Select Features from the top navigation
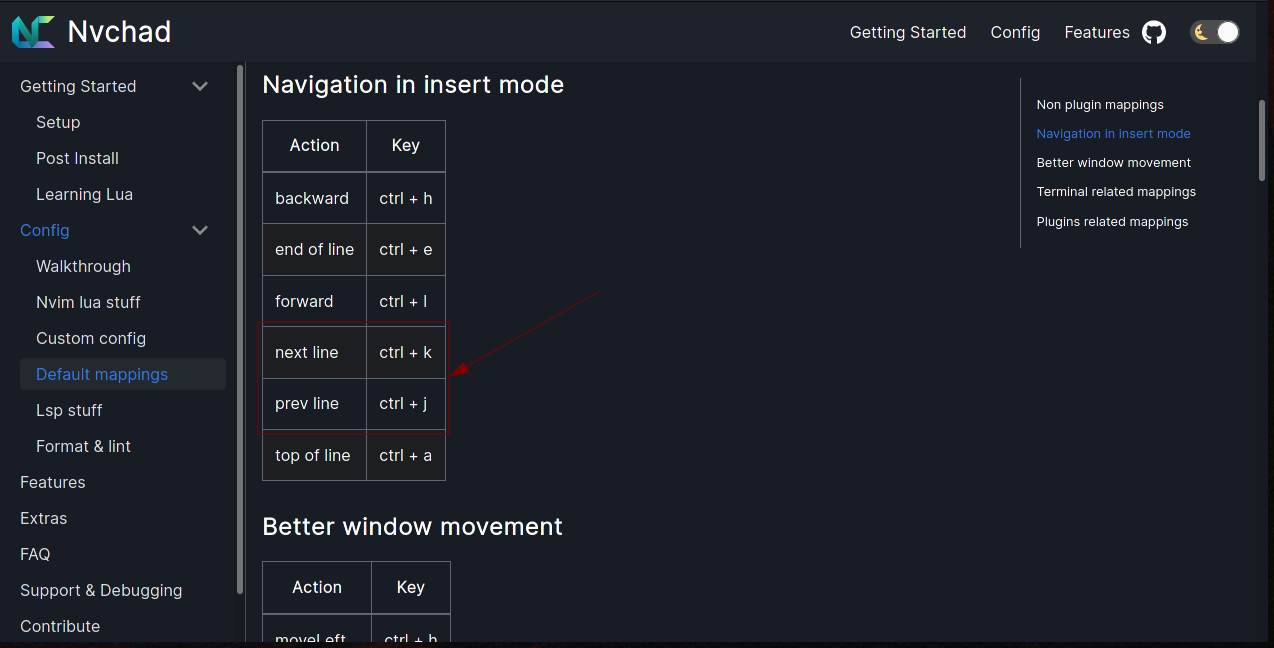1274x648 pixels. tap(1096, 32)
